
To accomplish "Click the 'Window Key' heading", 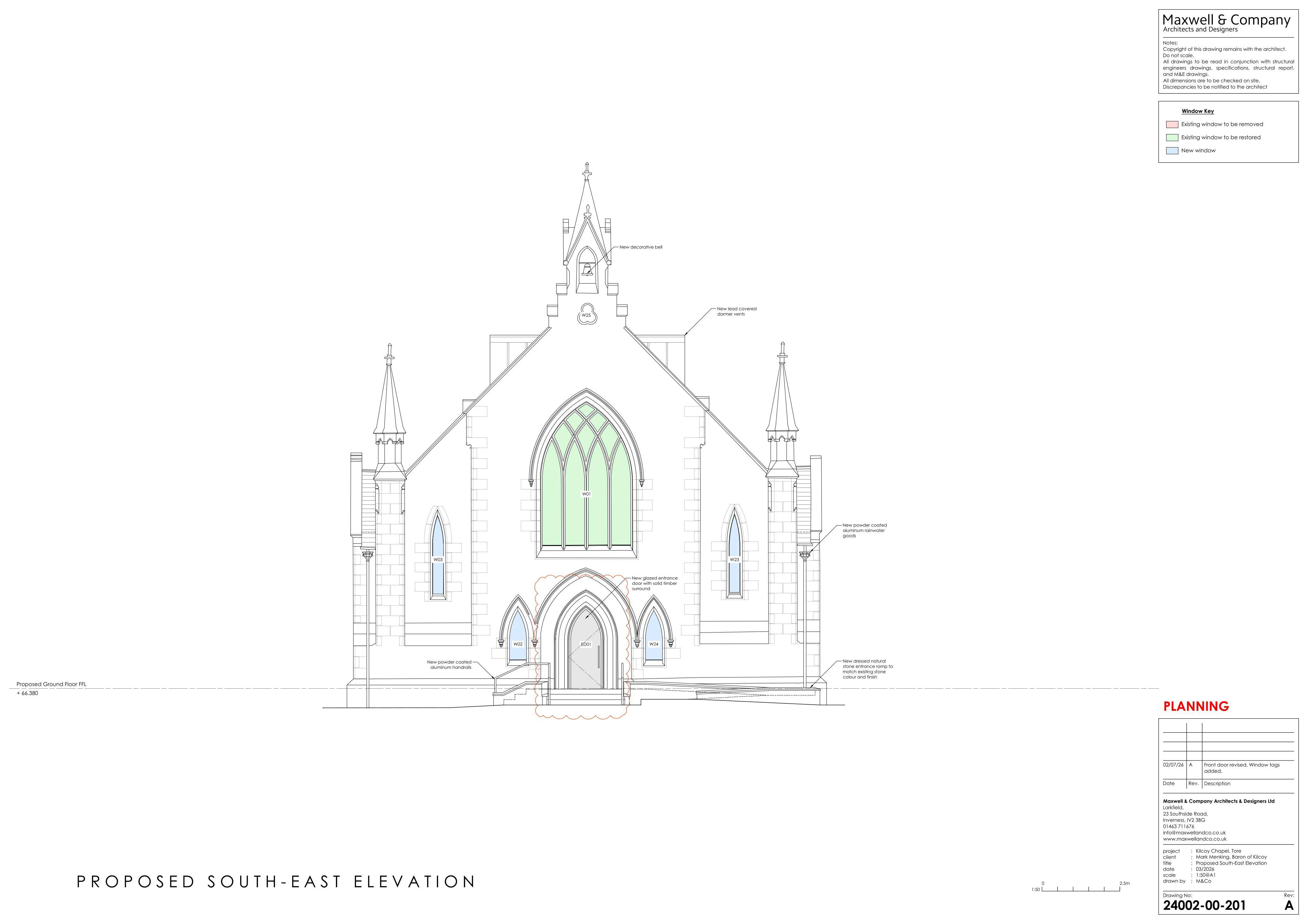I will pyautogui.click(x=1198, y=111).
